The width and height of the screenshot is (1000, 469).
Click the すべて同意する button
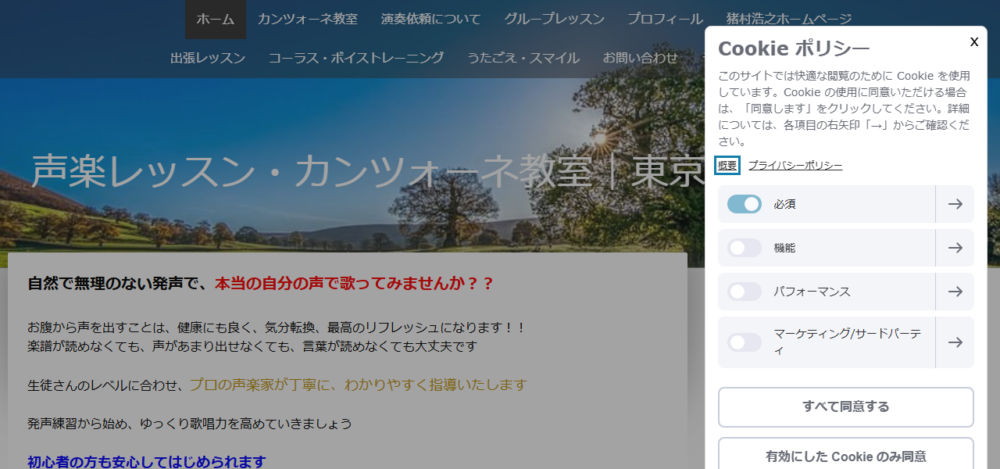click(846, 407)
